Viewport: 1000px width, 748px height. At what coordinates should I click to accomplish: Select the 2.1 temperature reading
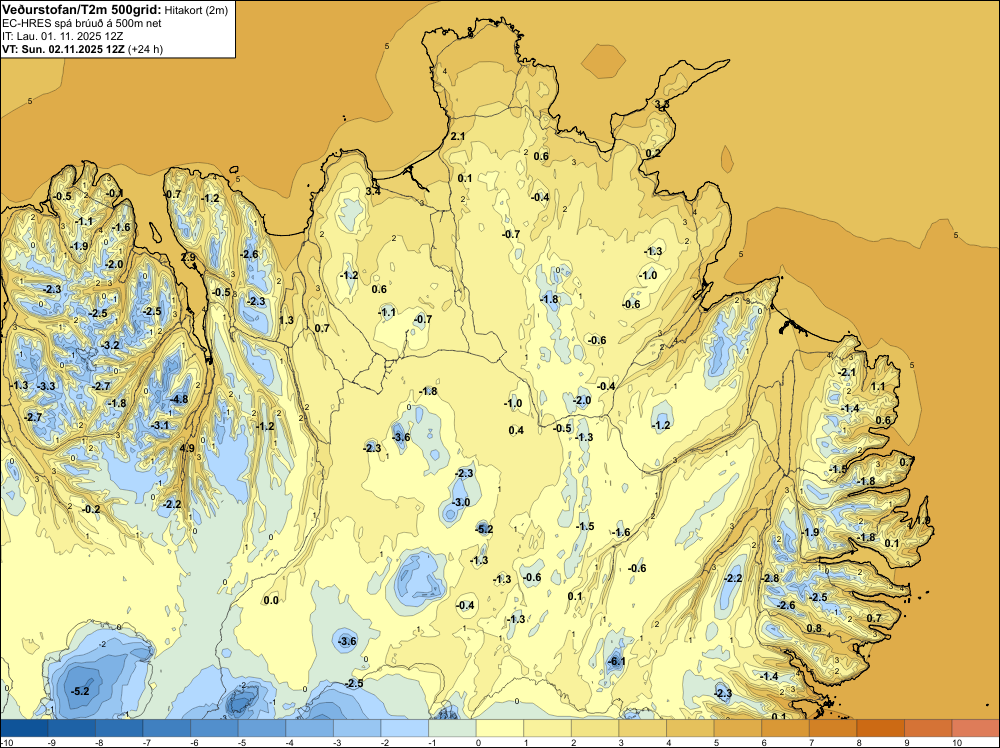(x=458, y=136)
